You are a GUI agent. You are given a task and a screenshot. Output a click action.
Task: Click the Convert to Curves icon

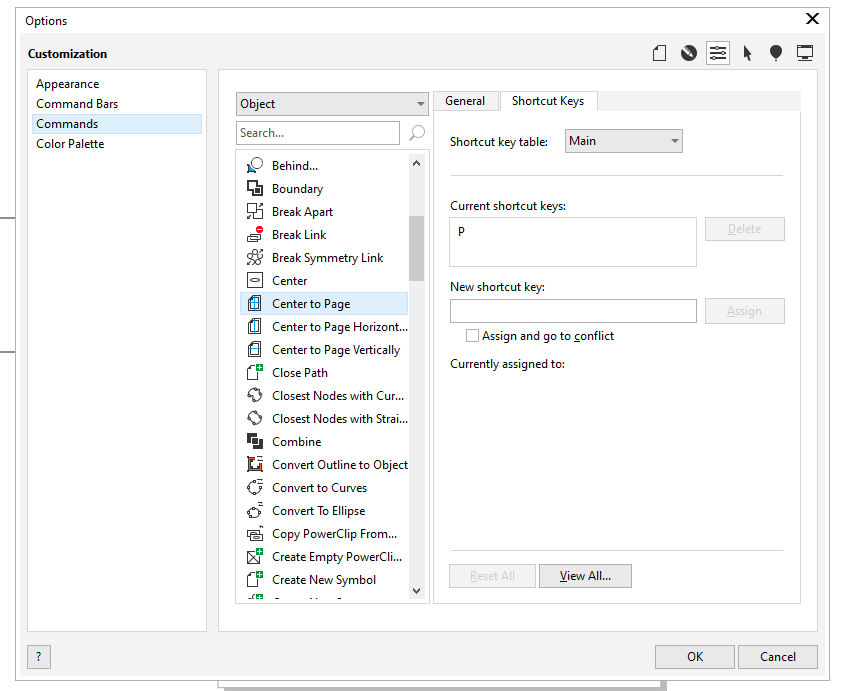254,488
